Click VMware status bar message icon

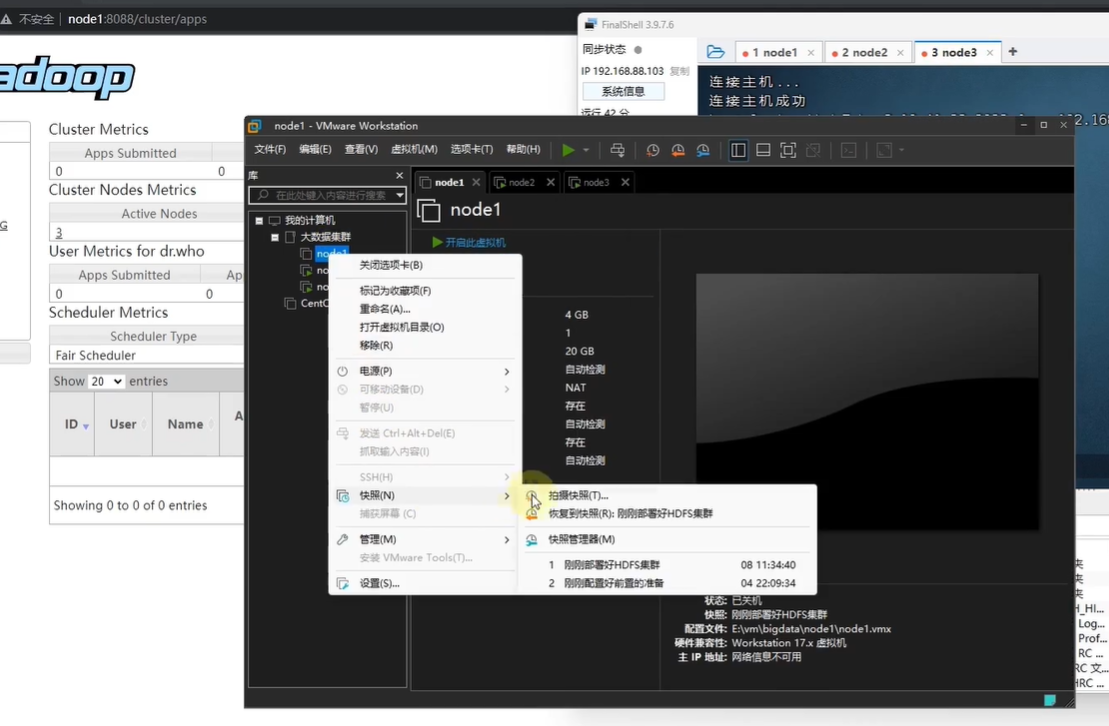point(1050,700)
